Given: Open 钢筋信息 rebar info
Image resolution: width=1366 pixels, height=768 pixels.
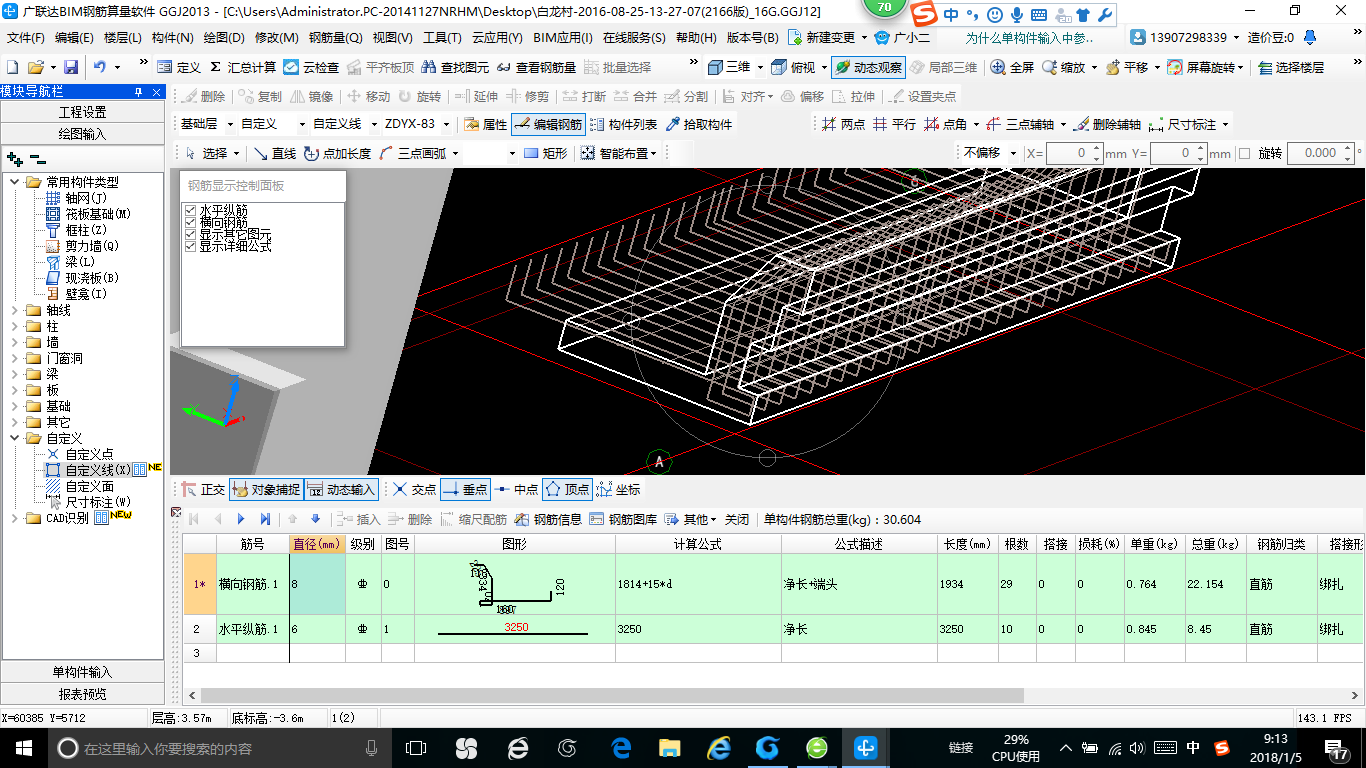Looking at the screenshot, I should coord(548,519).
